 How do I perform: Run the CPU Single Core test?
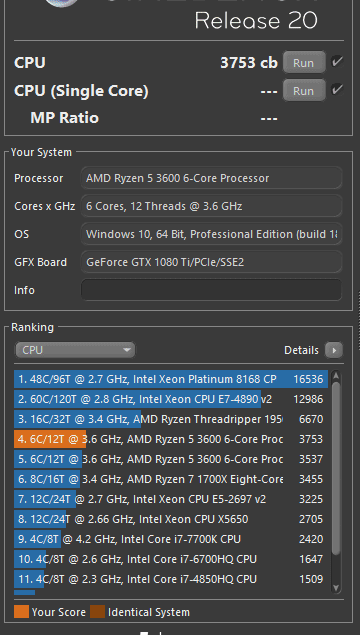[304, 90]
